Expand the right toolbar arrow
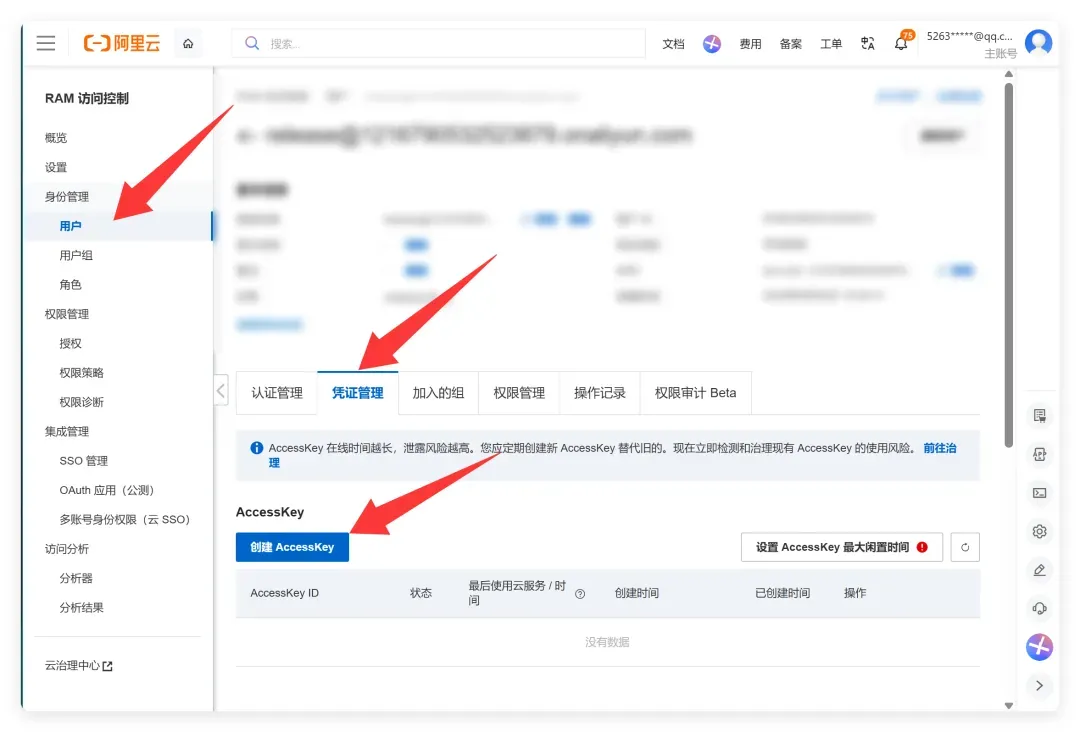Viewport: 1080px width, 732px height. click(x=1040, y=686)
